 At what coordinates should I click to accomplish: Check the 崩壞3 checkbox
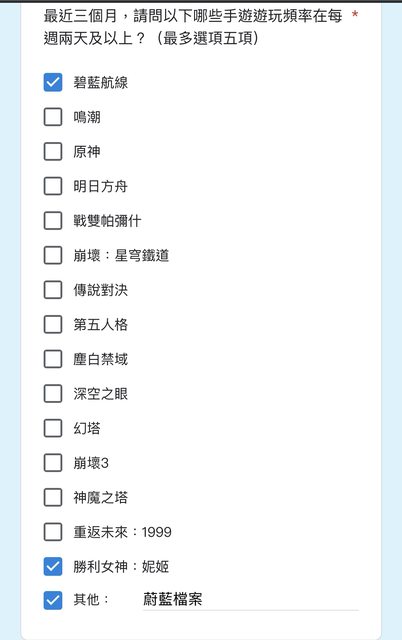[x=53, y=463]
